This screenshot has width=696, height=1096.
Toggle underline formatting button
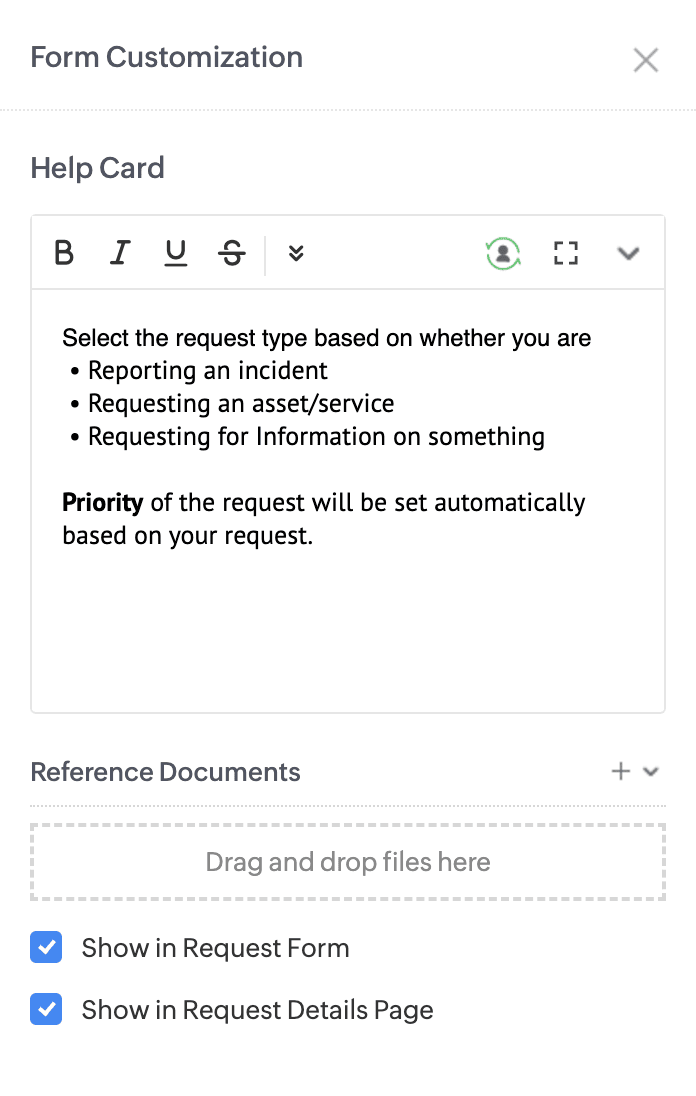coord(175,253)
